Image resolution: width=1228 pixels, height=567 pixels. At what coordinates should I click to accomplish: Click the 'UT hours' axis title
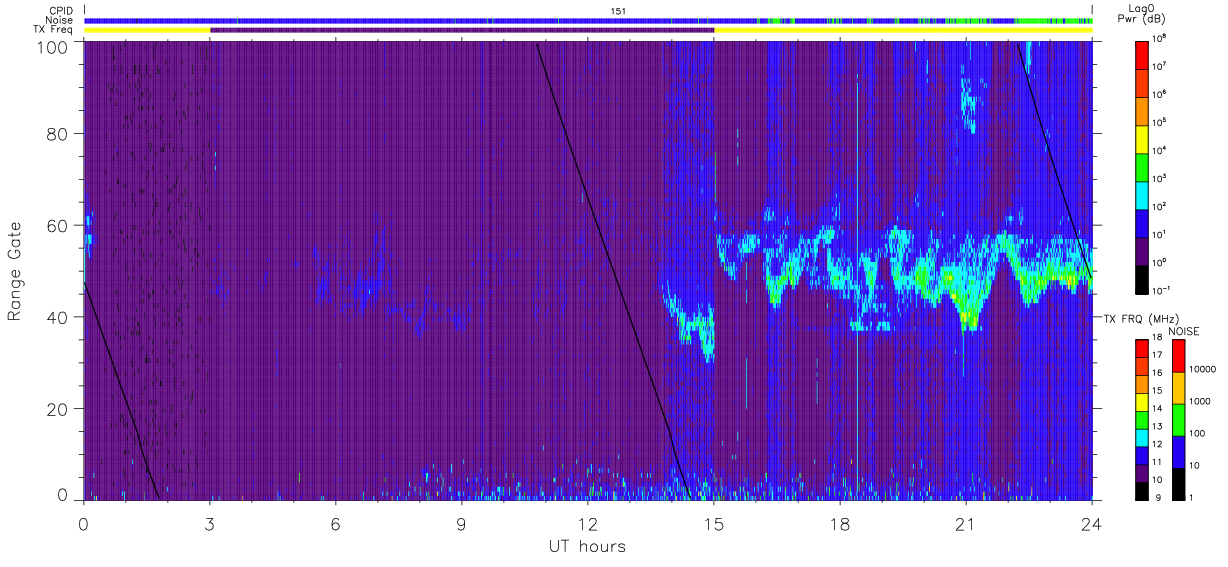click(x=587, y=546)
